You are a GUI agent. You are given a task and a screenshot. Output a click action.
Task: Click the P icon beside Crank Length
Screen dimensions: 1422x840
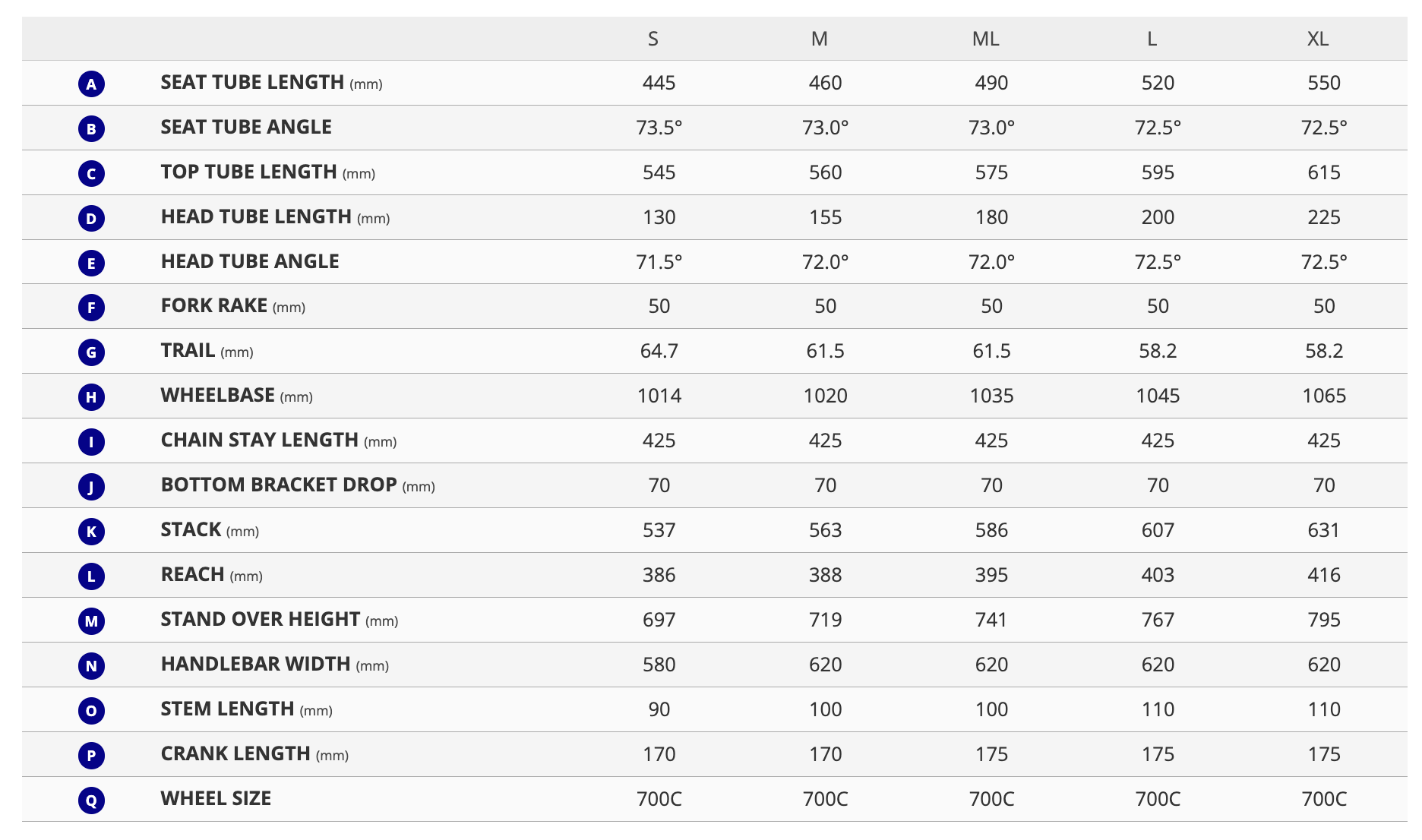(91, 756)
